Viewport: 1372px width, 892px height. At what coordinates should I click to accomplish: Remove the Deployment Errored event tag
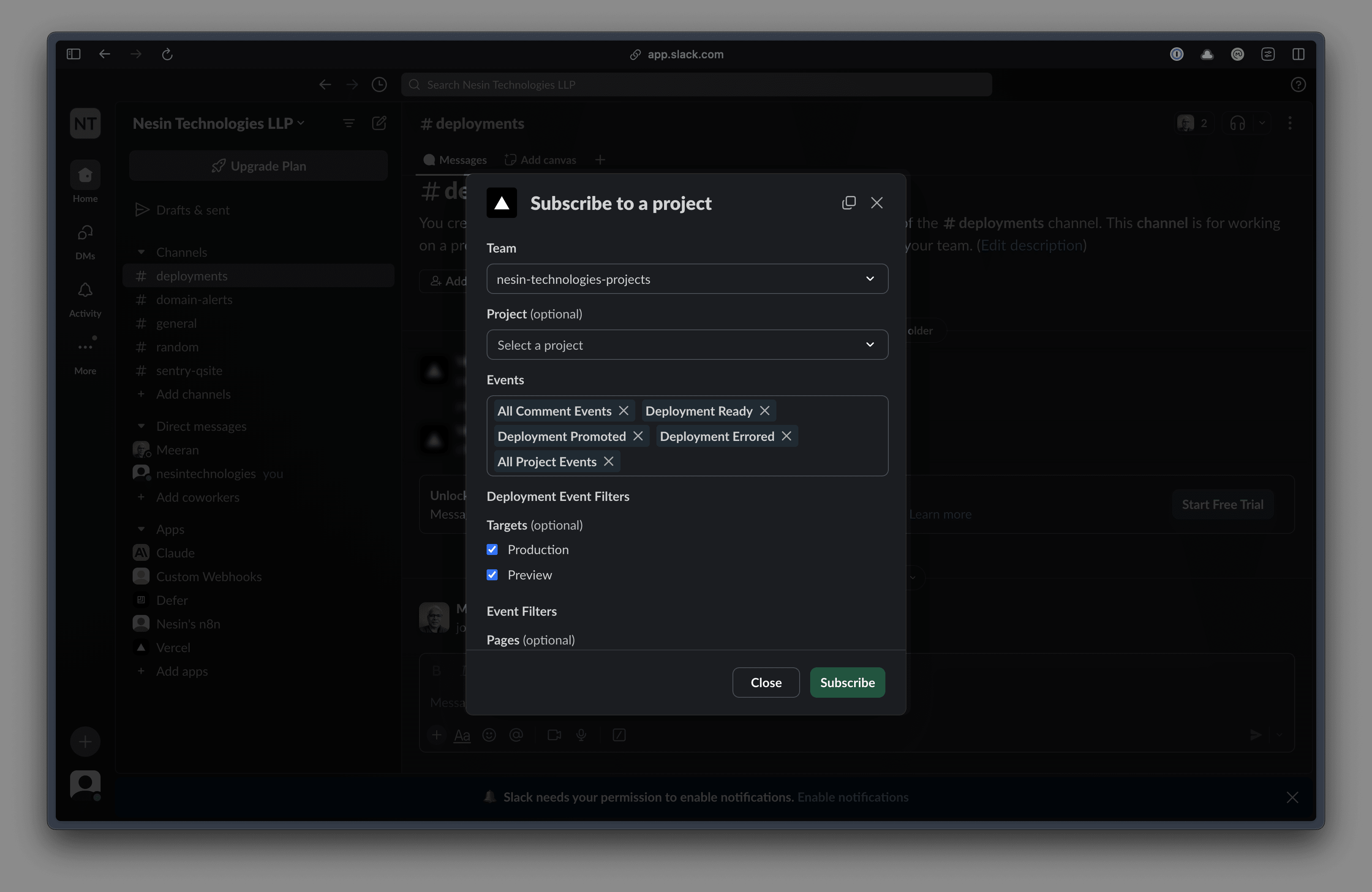786,436
